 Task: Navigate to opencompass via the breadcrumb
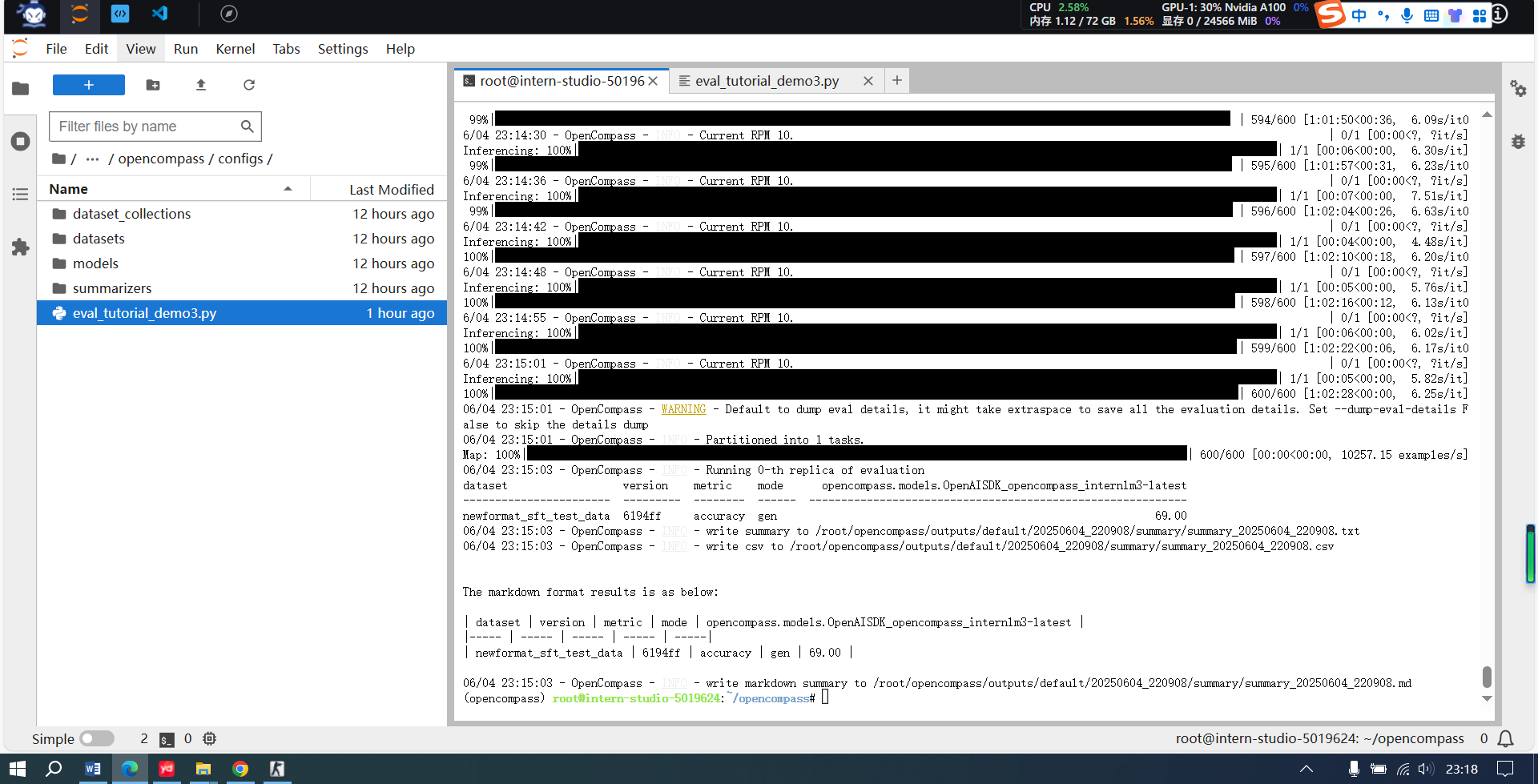click(161, 159)
